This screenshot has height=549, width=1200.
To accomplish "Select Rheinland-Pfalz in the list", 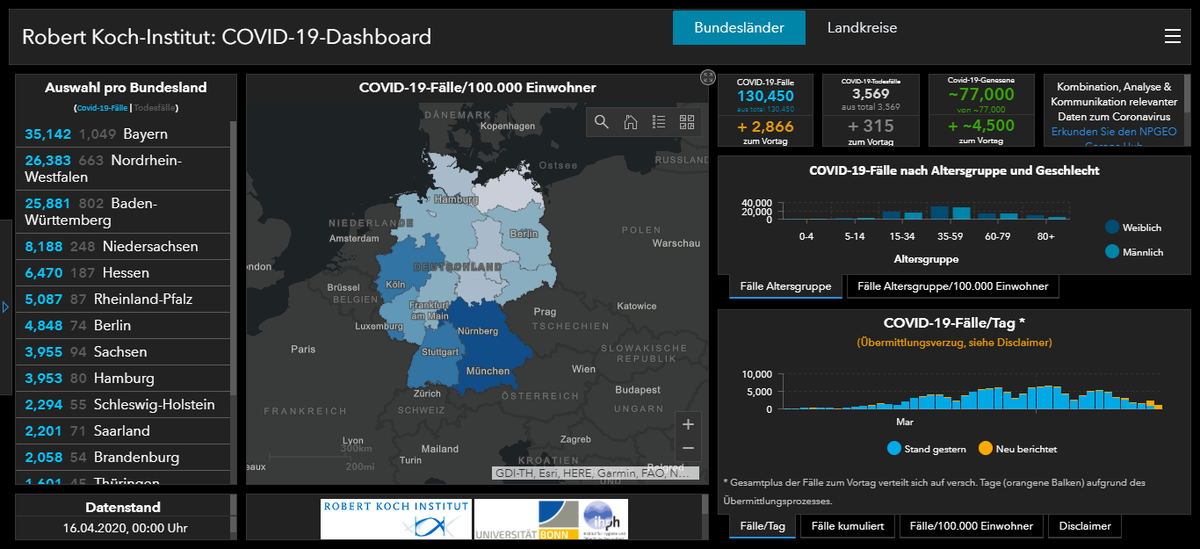I will point(123,299).
